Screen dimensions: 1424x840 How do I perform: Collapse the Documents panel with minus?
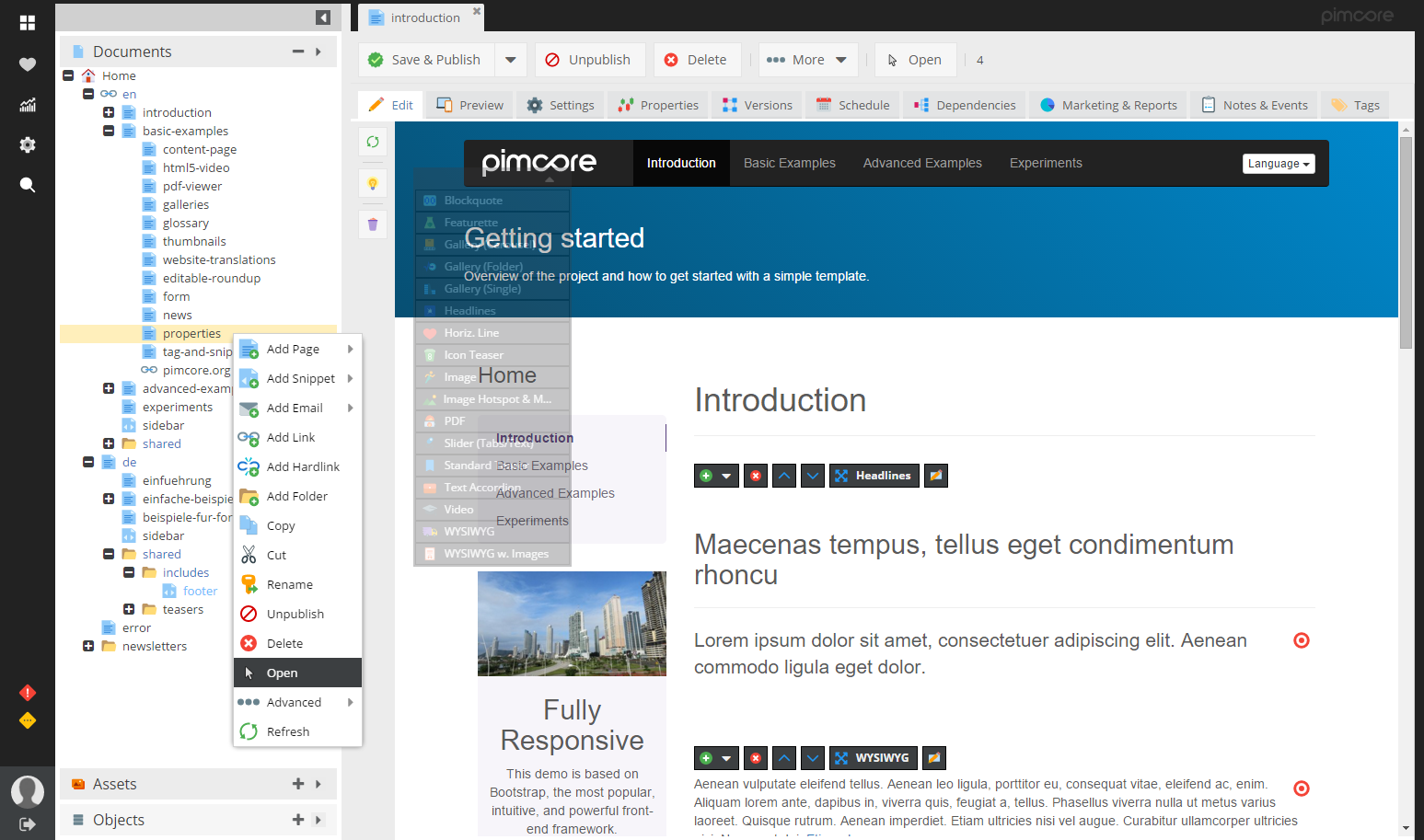pos(298,52)
